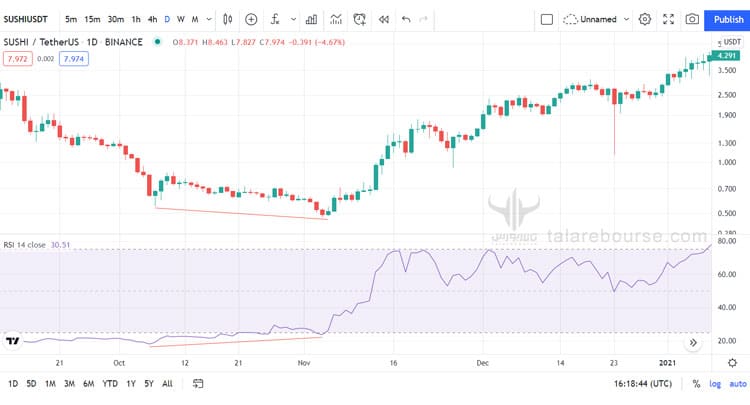
Task: Toggle log scale mode
Action: click(715, 383)
